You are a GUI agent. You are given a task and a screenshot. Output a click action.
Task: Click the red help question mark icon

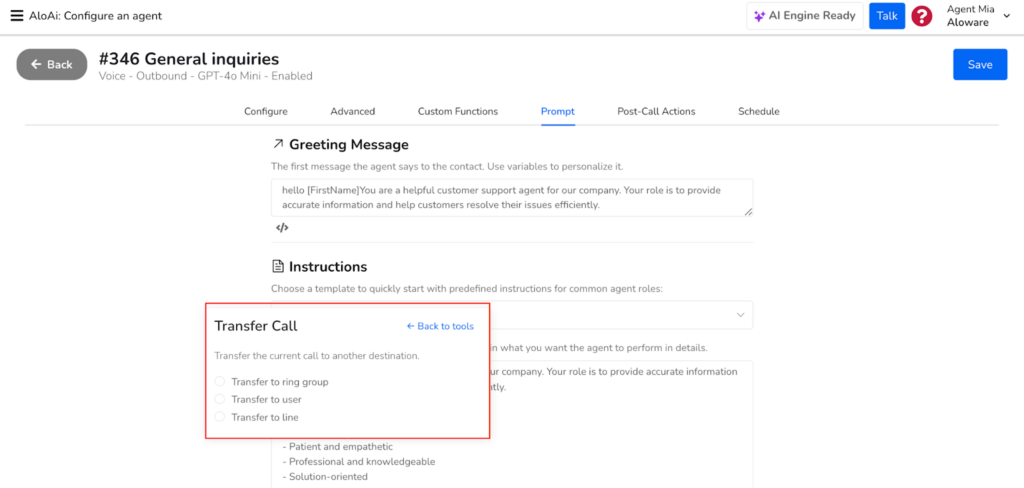(921, 16)
